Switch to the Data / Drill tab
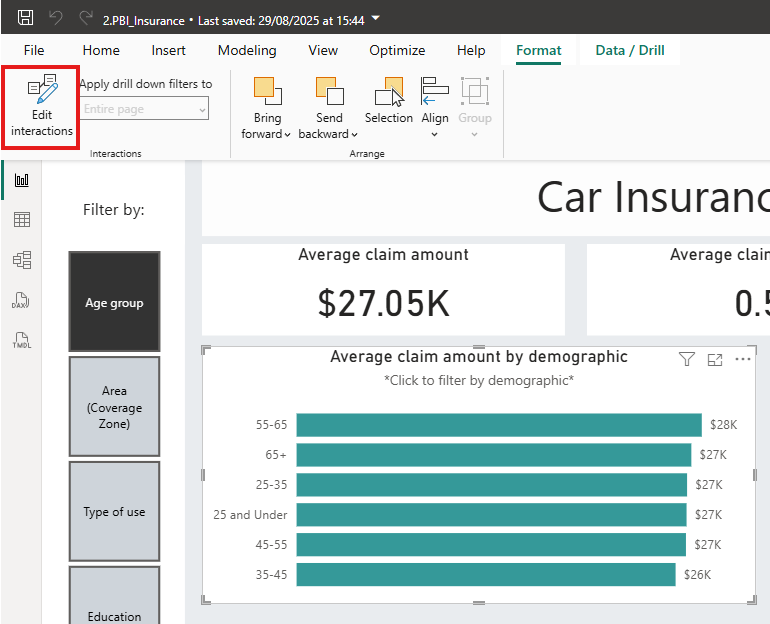The width and height of the screenshot is (770, 624). [x=629, y=50]
